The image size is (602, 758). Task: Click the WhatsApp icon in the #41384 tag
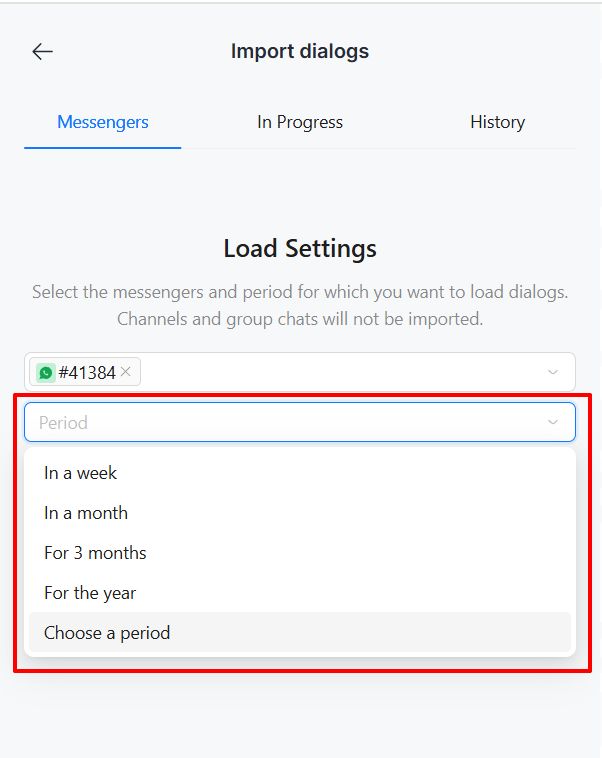[x=45, y=373]
